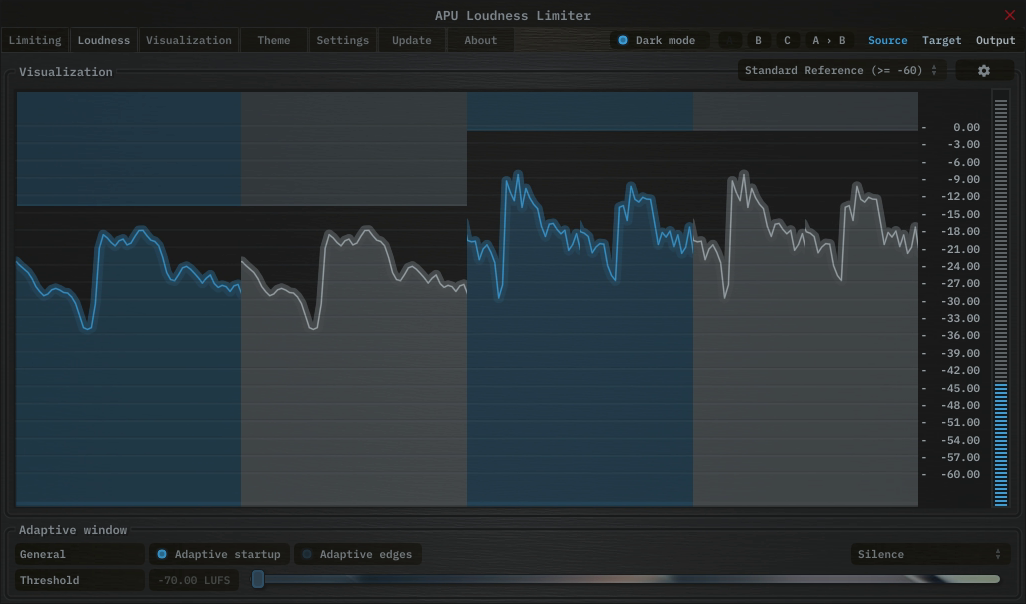Screen dimensions: 1026x604
Task: Click the Threshold slider handle
Action: point(258,579)
